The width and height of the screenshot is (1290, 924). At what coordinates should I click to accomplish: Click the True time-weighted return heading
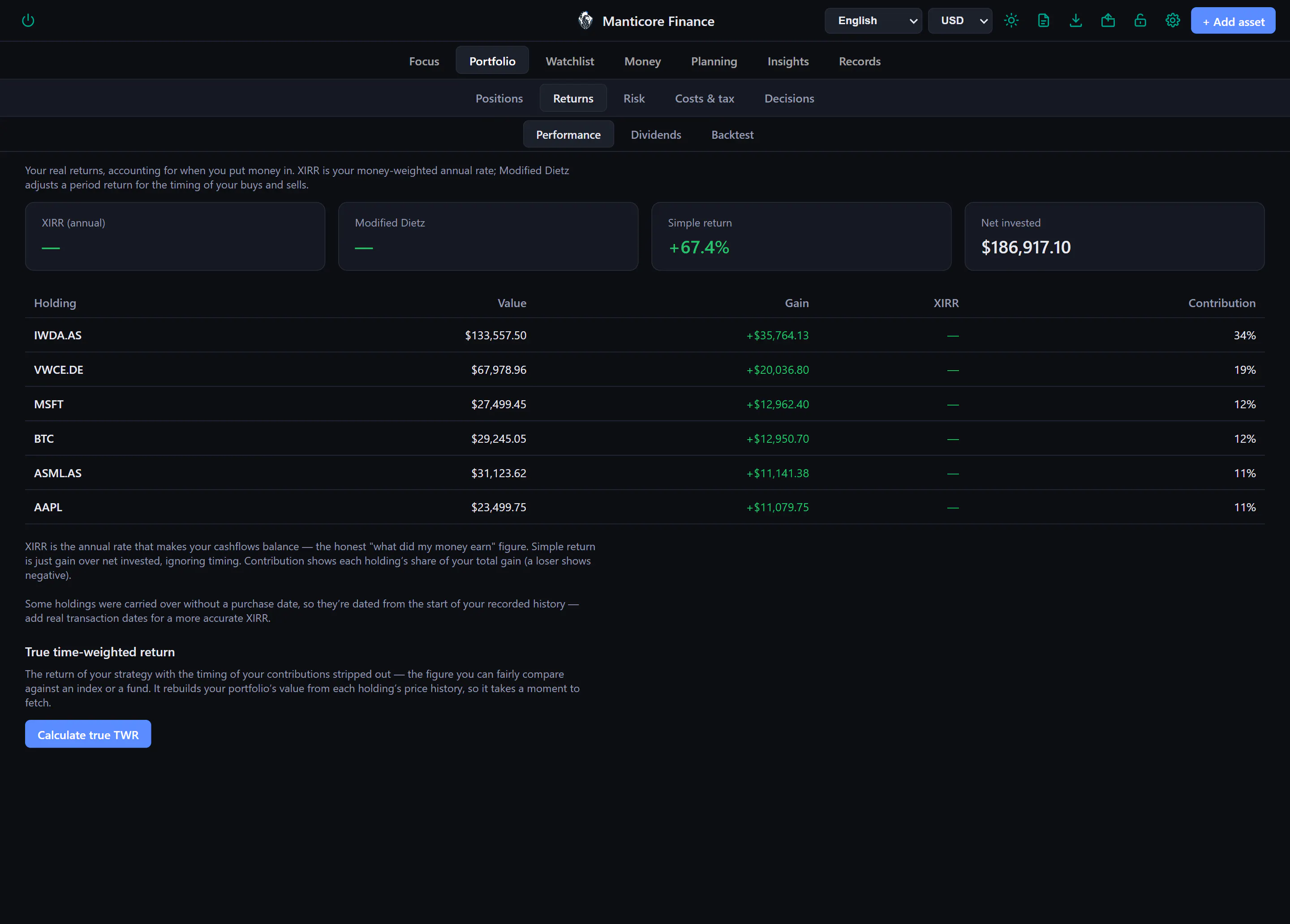[100, 652]
